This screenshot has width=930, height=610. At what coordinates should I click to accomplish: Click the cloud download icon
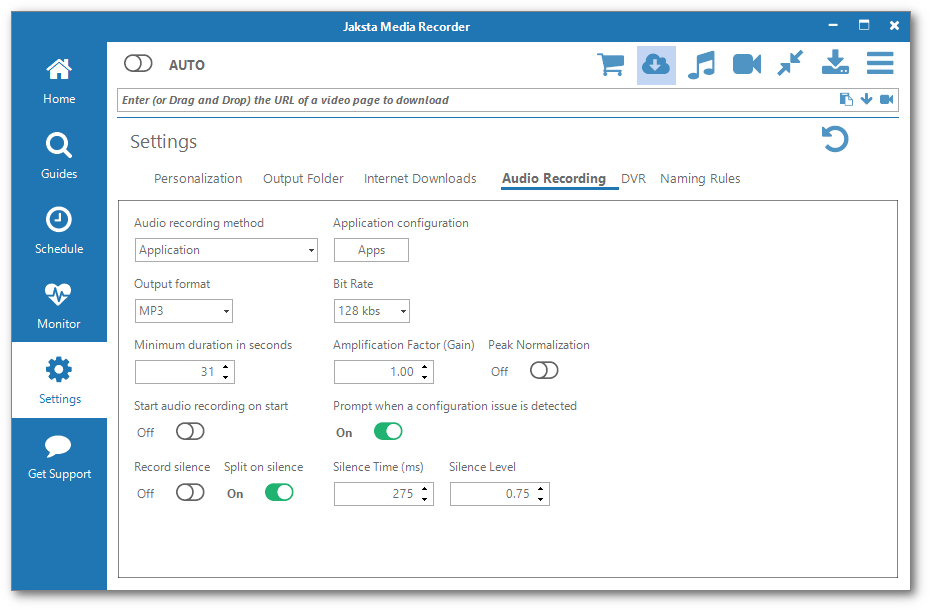[656, 65]
